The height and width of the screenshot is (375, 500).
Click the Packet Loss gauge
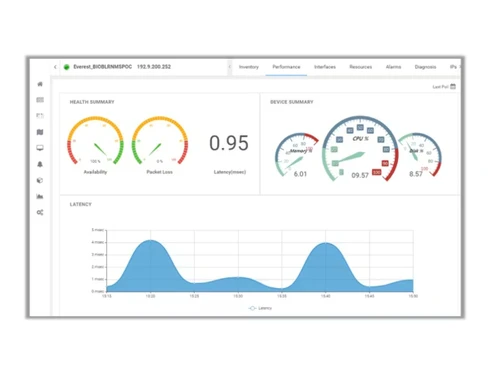pos(160,141)
